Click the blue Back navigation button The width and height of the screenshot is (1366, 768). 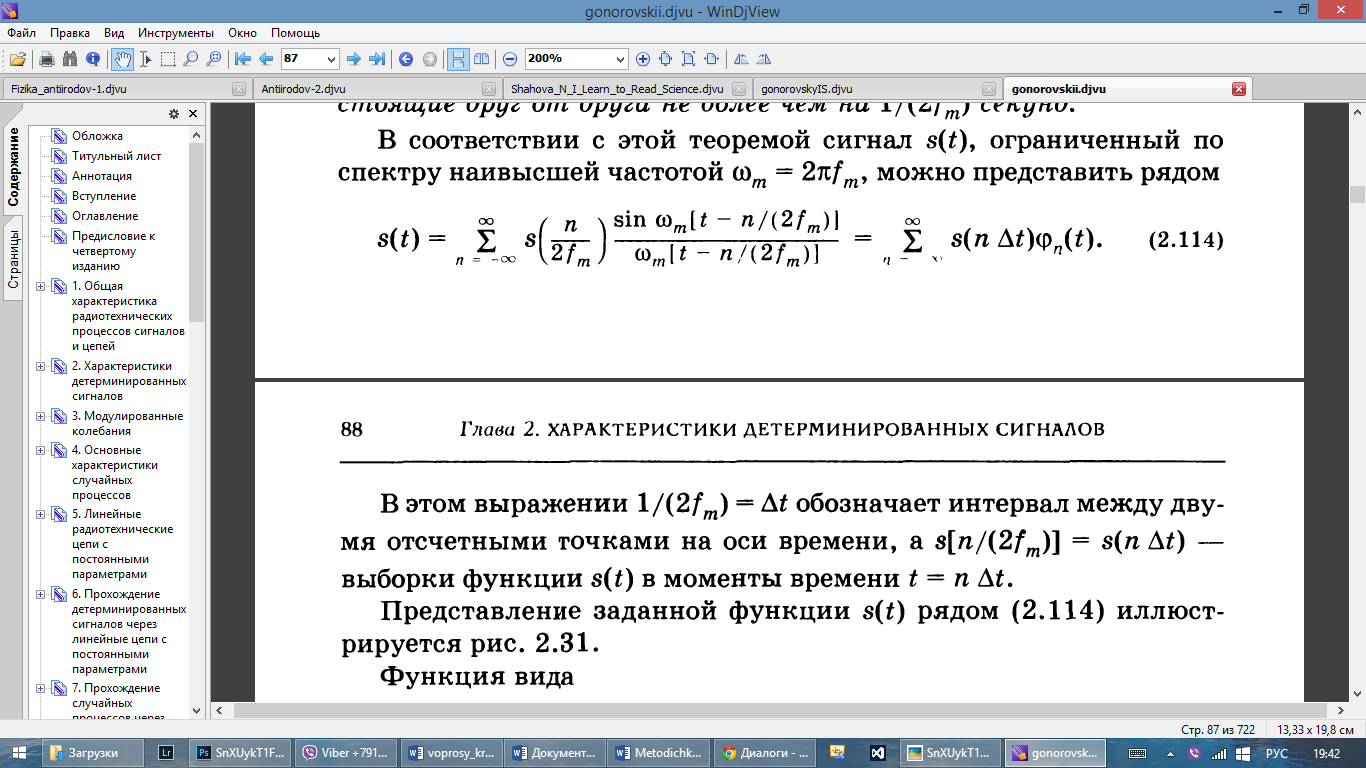pos(406,59)
